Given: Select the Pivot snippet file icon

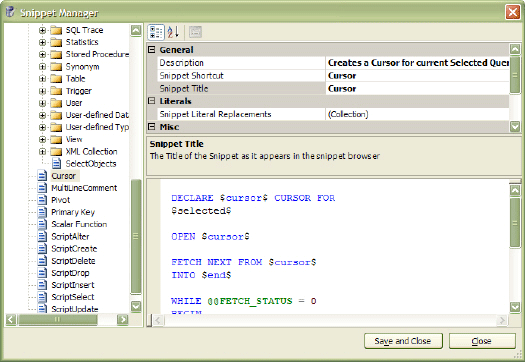Looking at the screenshot, I should (42, 200).
